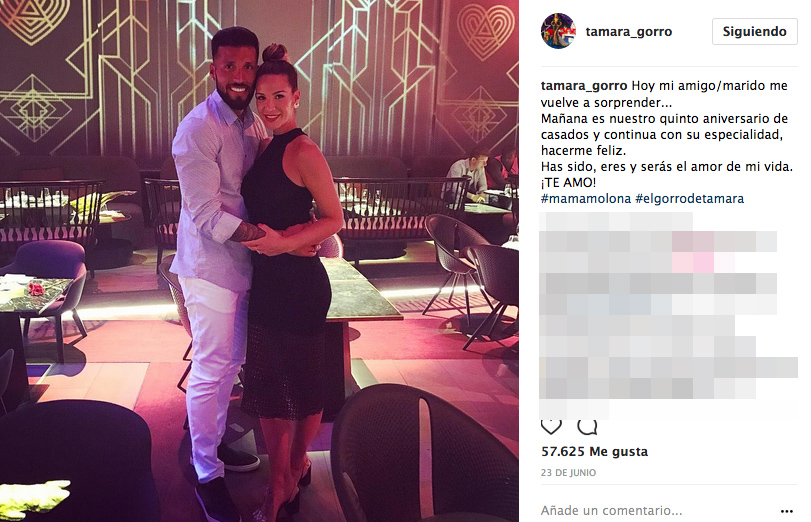Viewport: 811px width, 522px height.
Task: Toggle the Siguiendo follow button
Action: point(755,32)
